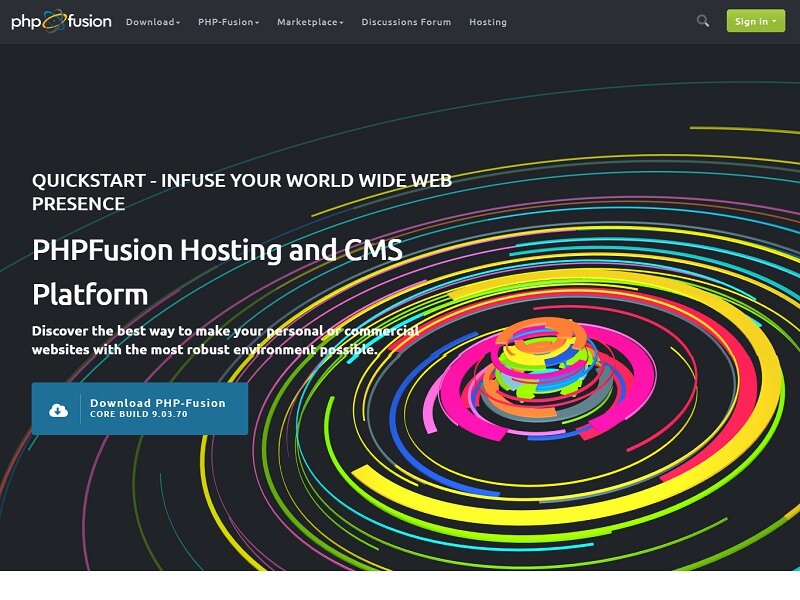Click the 'Discover the best way' description

[x=225, y=340]
